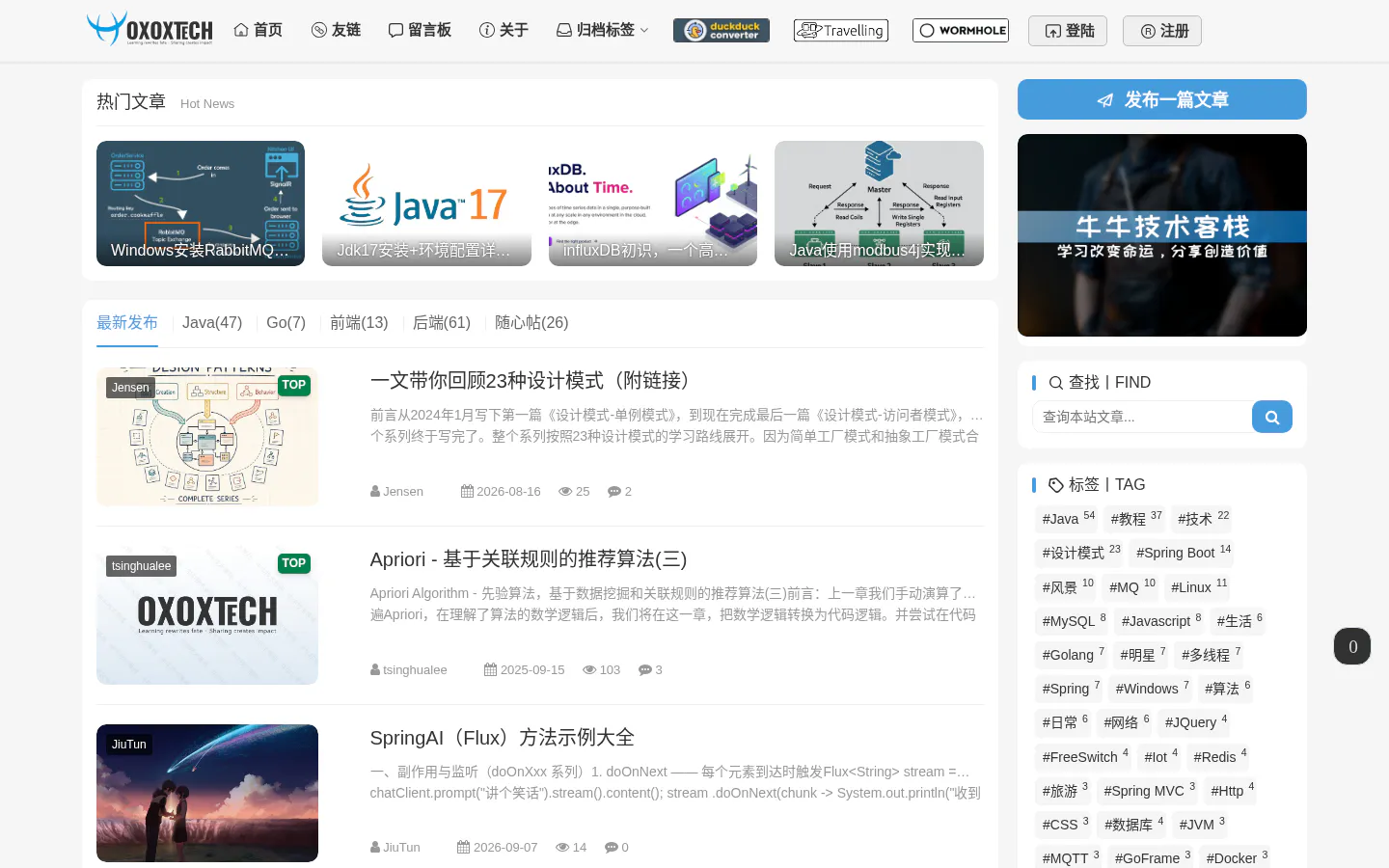Open the Java使用modbus4j hot article thumbnail
Viewport: 1389px width, 868px height.
(x=879, y=203)
